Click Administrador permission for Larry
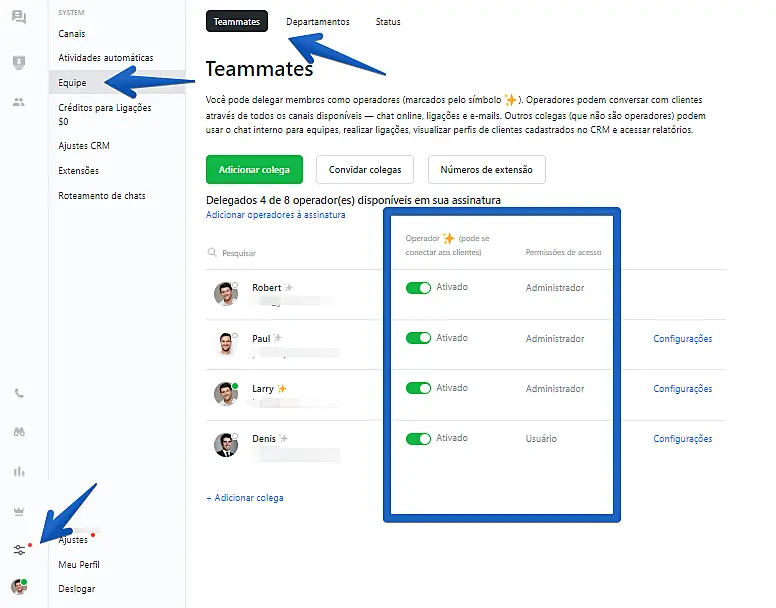Viewport: 776px width, 608px height. point(555,388)
